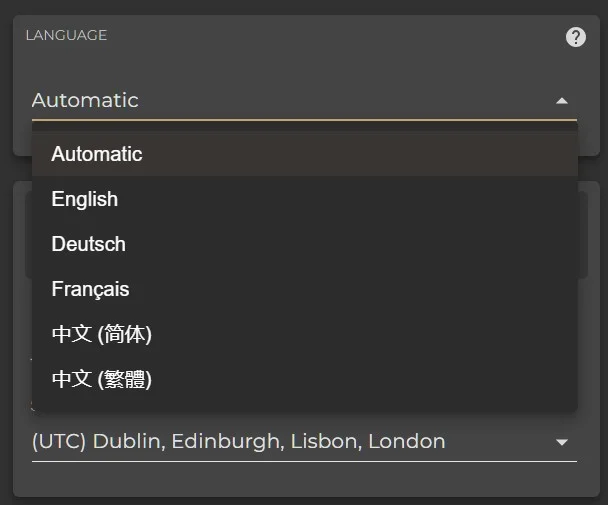The image size is (608, 505).
Task: Select 中文 (简体) Simplified Chinese option
Action: 304,334
